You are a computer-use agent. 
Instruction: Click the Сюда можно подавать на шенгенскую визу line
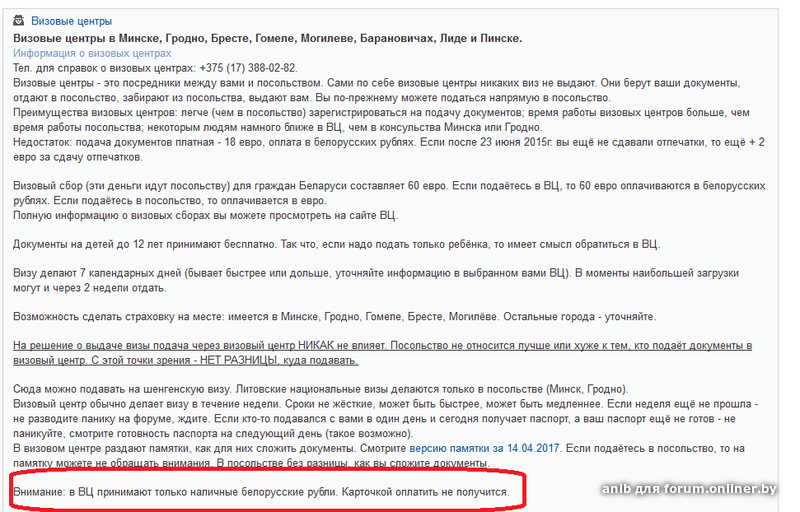pos(321,389)
